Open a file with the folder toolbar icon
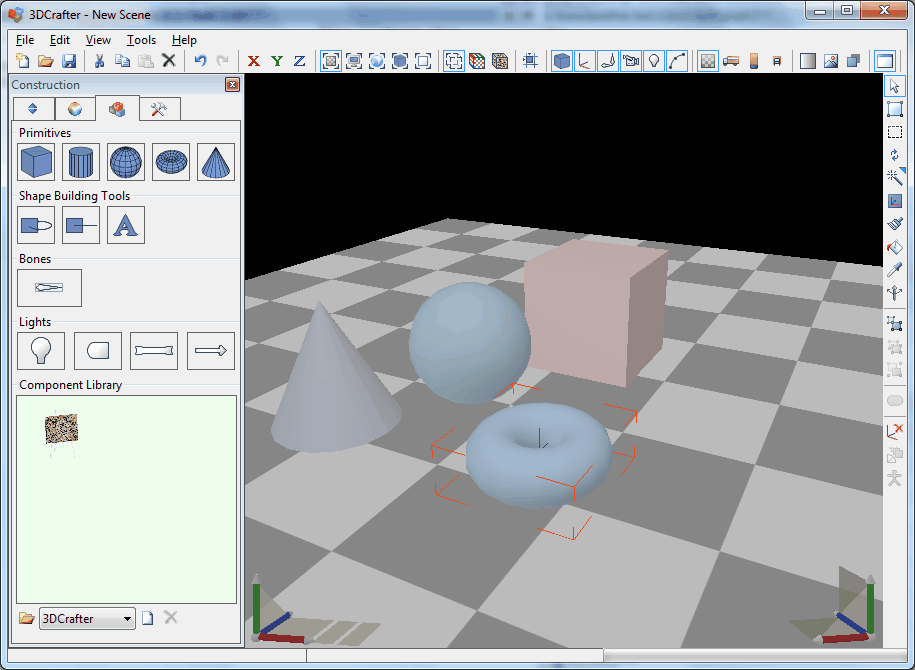Viewport: 915px width, 670px height. point(46,61)
